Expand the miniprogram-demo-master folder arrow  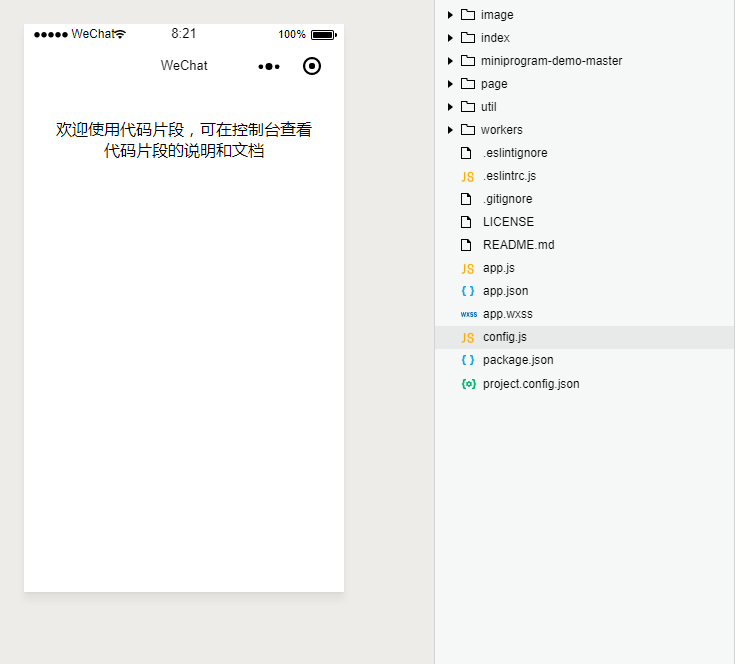(x=450, y=61)
